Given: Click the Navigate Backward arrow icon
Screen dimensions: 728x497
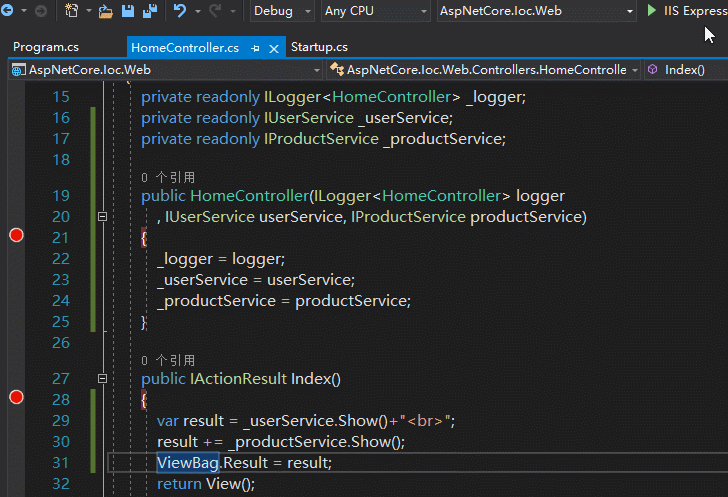Looking at the screenshot, I should (x=7, y=10).
